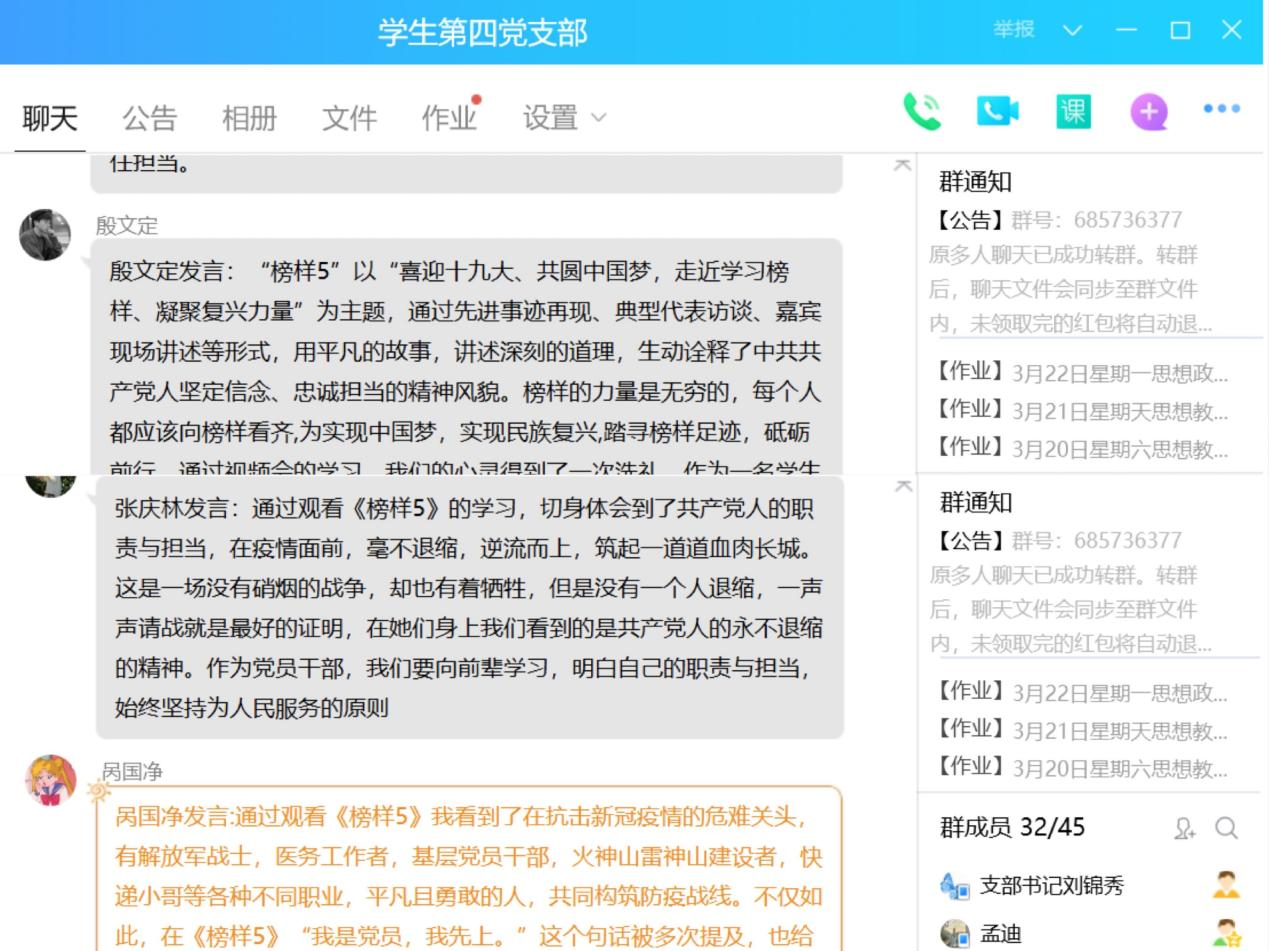1269x951 pixels.
Task: Click the 举报 report button
Action: coord(1013,30)
